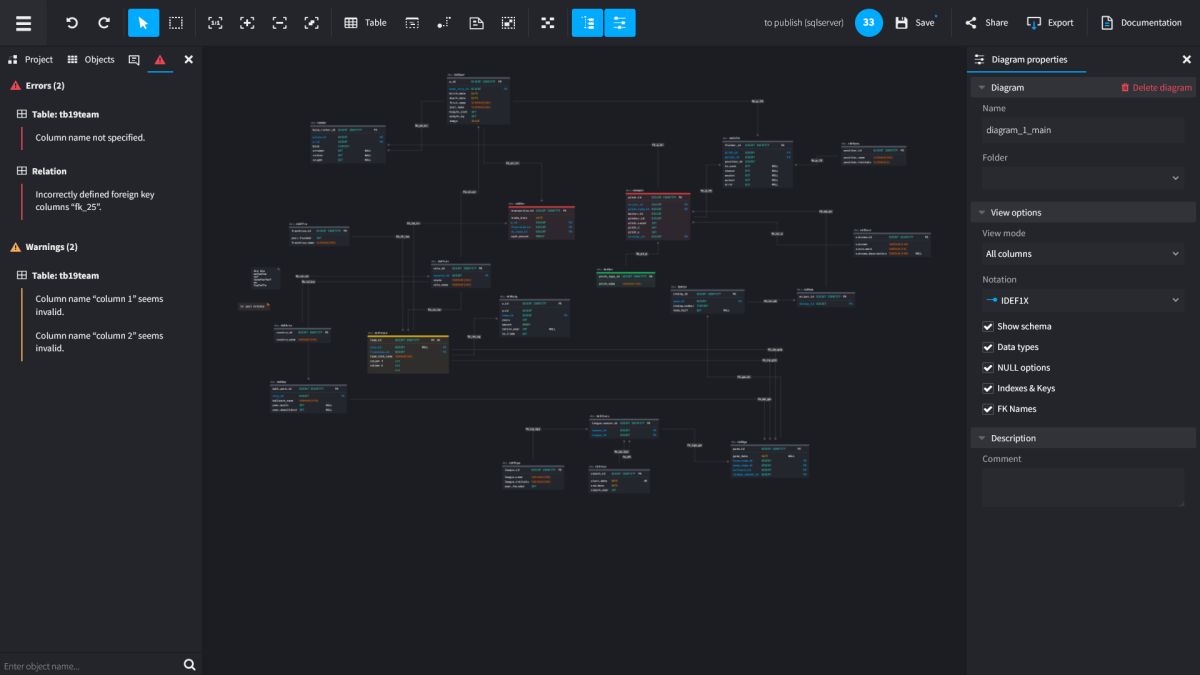
Task: Click the Export button
Action: 1050,22
